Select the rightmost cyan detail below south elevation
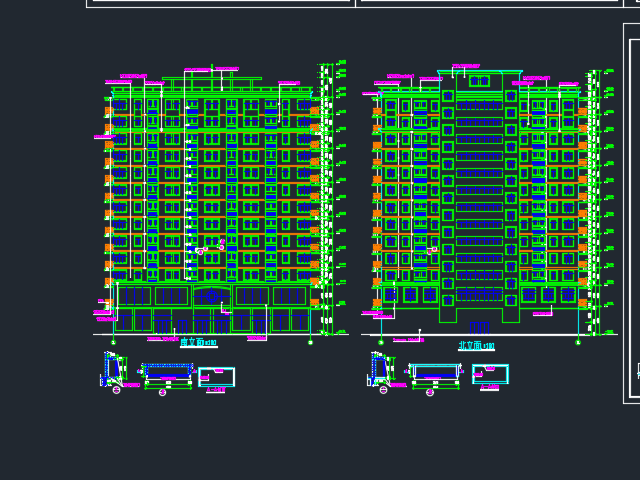This screenshot has width=640, height=480. coord(216,377)
